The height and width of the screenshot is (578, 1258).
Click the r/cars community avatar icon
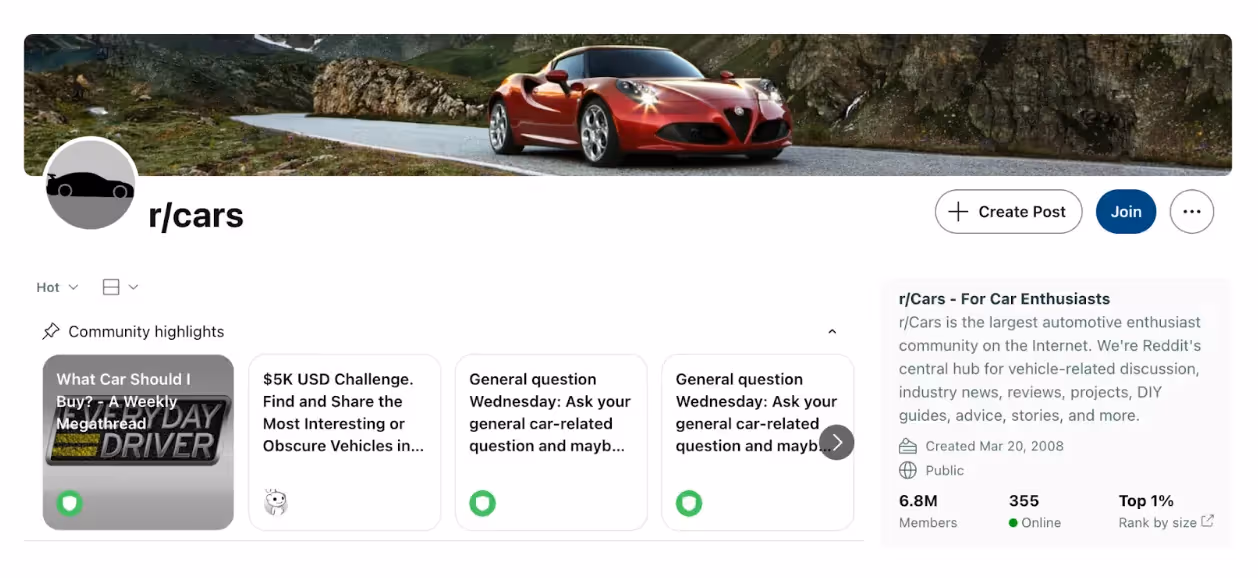(x=90, y=185)
